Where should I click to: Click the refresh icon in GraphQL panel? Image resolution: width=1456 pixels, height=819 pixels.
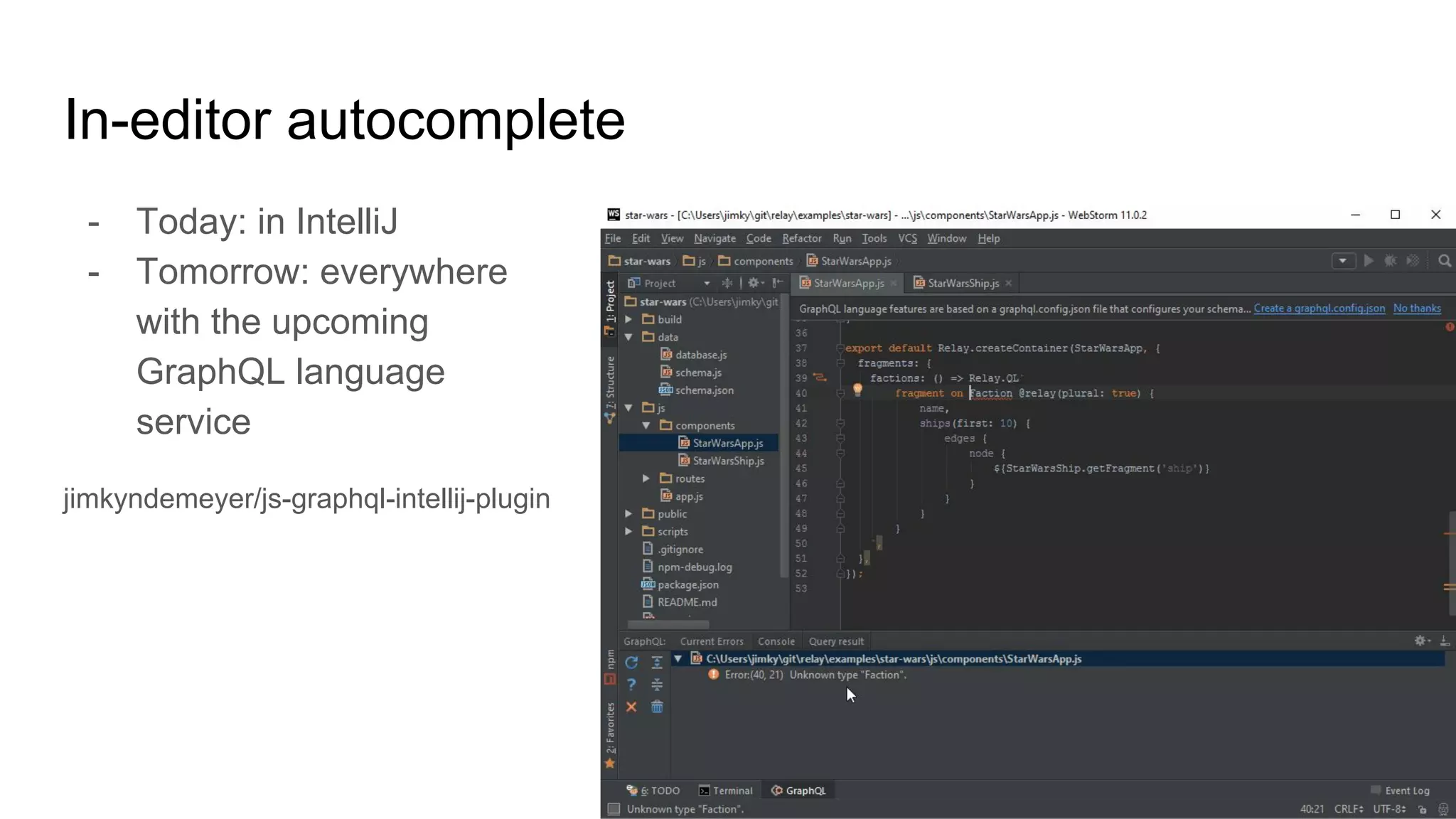631,663
